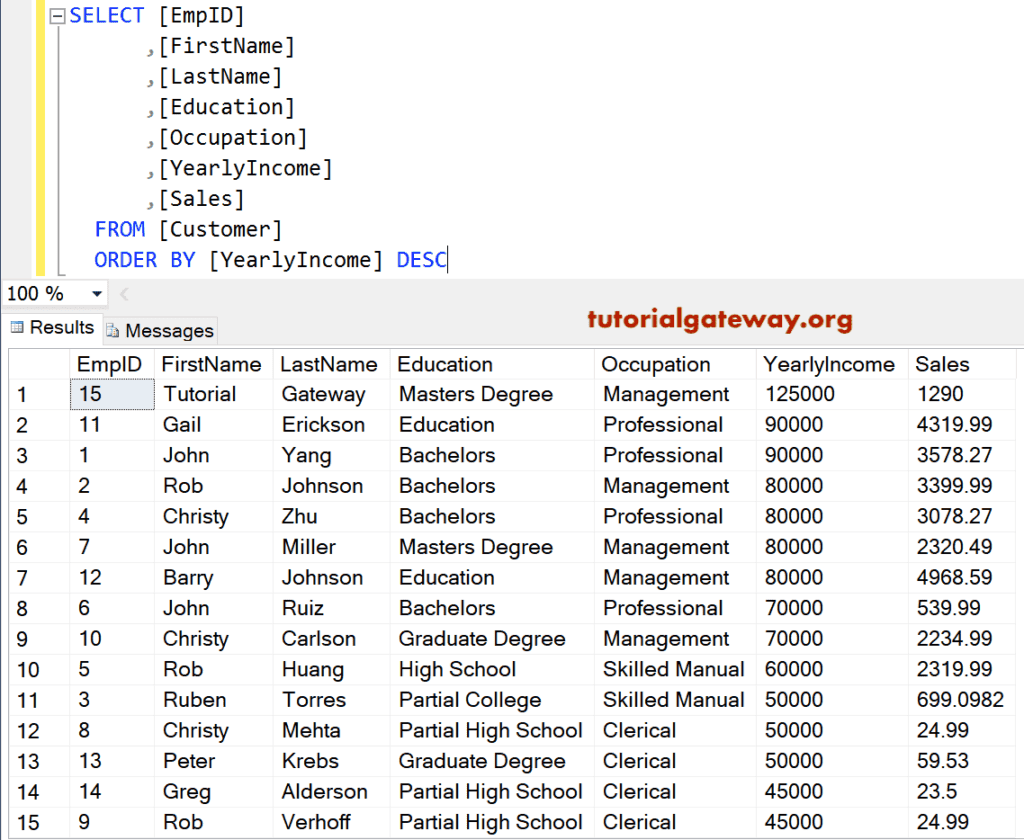Select the Occupation column header
Viewport: 1024px width, 840px height.
pos(675,364)
